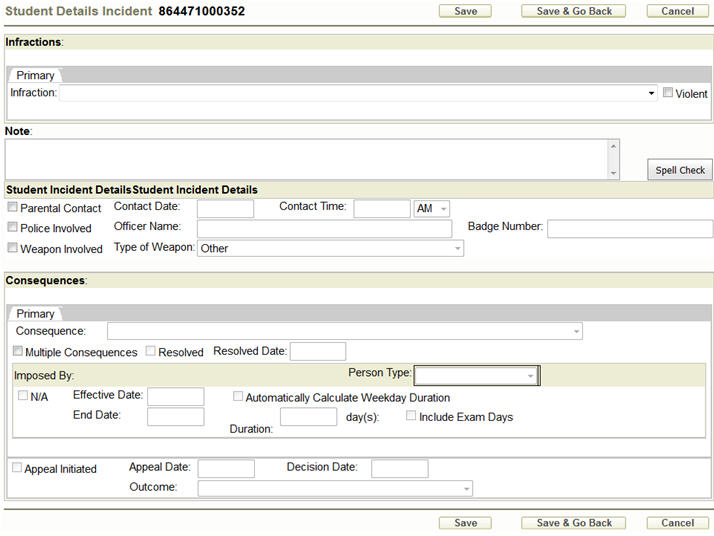Check the Parental Contact box

(12, 208)
